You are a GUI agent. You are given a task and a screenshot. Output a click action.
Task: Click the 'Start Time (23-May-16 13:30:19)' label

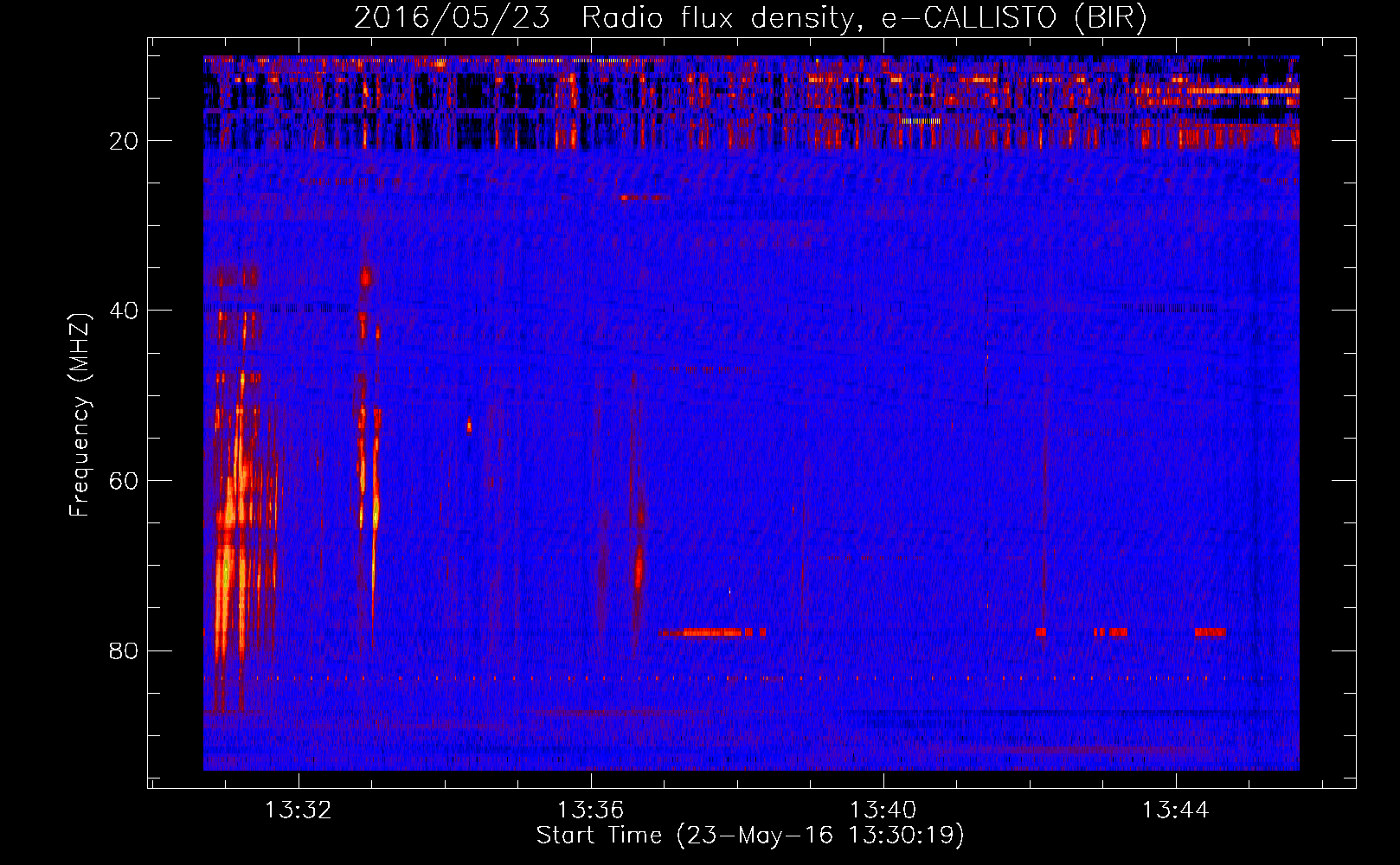pyautogui.click(x=750, y=836)
